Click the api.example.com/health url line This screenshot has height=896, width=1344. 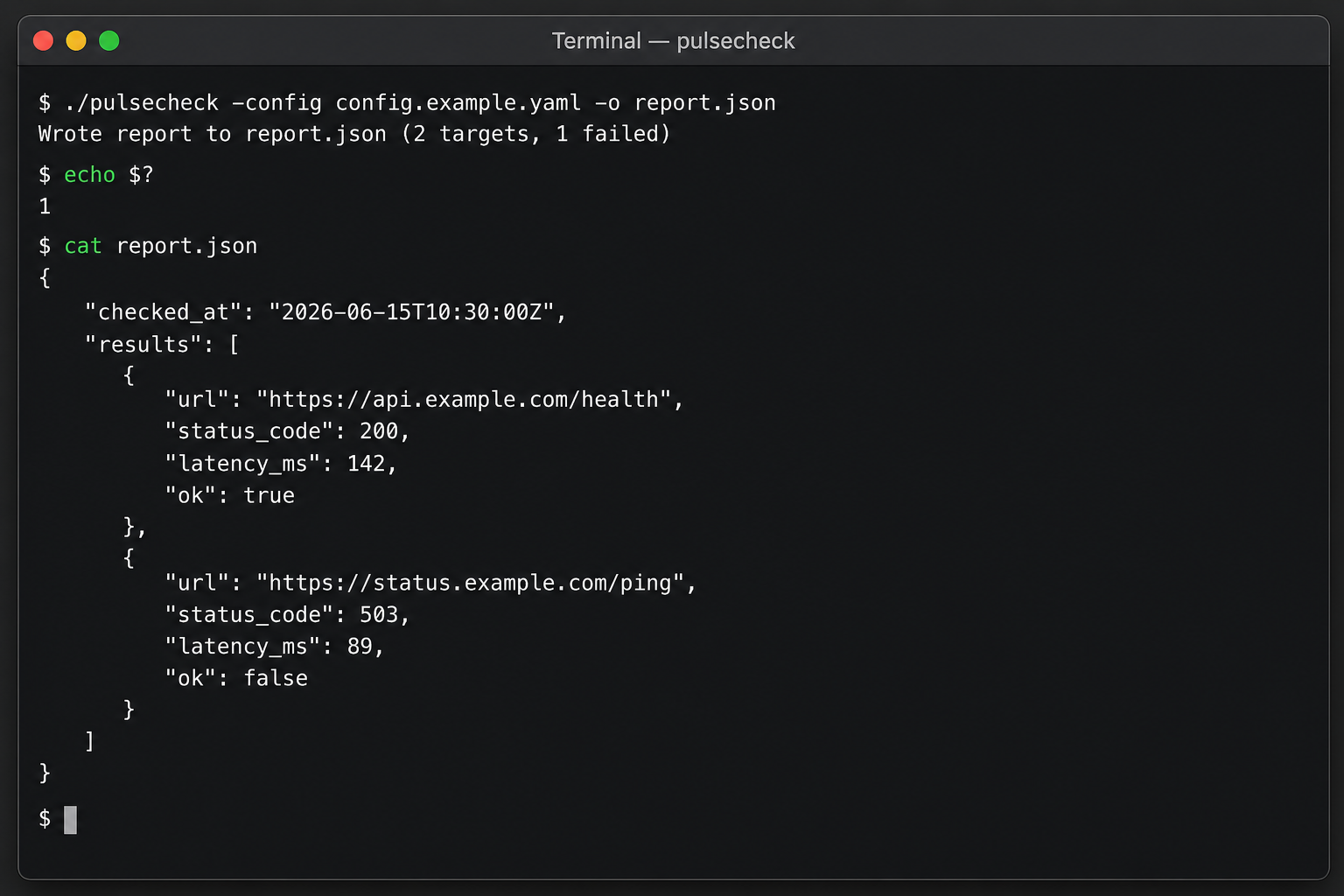424,400
